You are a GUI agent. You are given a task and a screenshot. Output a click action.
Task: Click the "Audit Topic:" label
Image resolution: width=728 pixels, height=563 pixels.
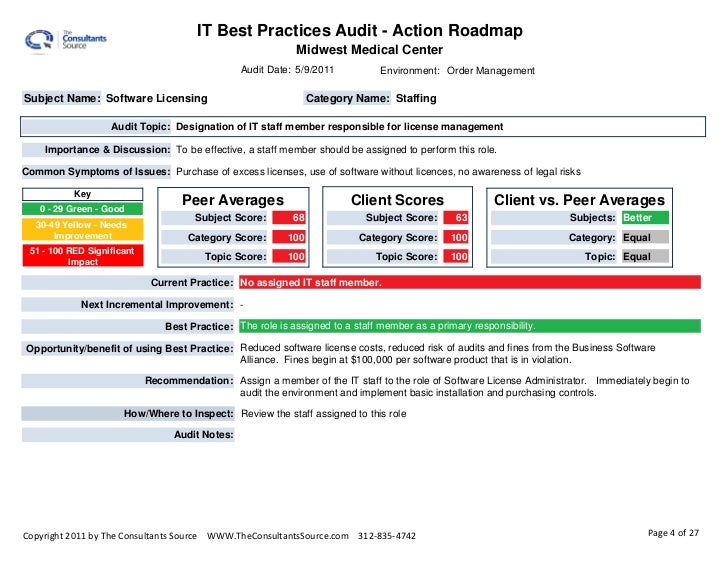point(97,127)
